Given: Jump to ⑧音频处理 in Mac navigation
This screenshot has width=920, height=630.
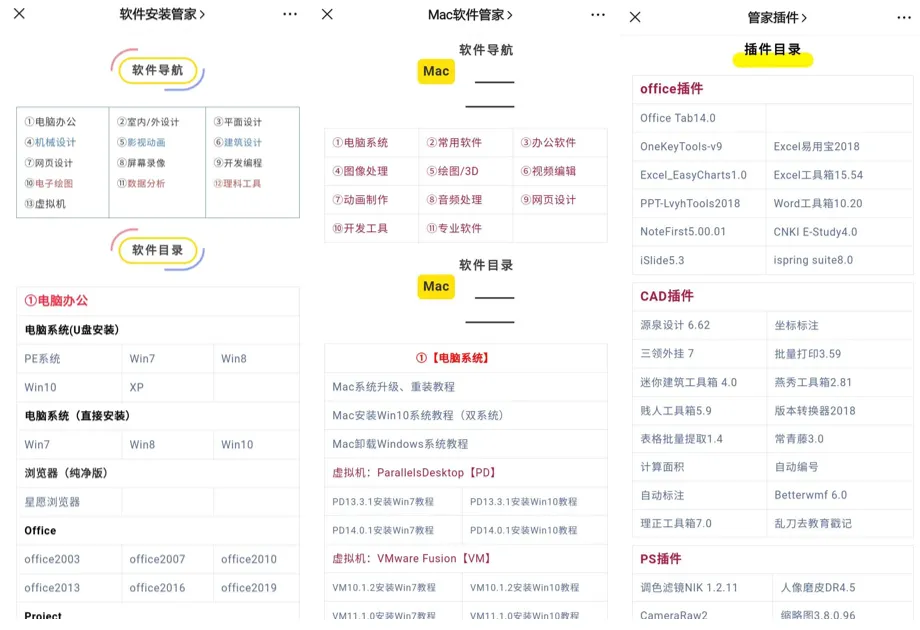Looking at the screenshot, I should pyautogui.click(x=454, y=200).
